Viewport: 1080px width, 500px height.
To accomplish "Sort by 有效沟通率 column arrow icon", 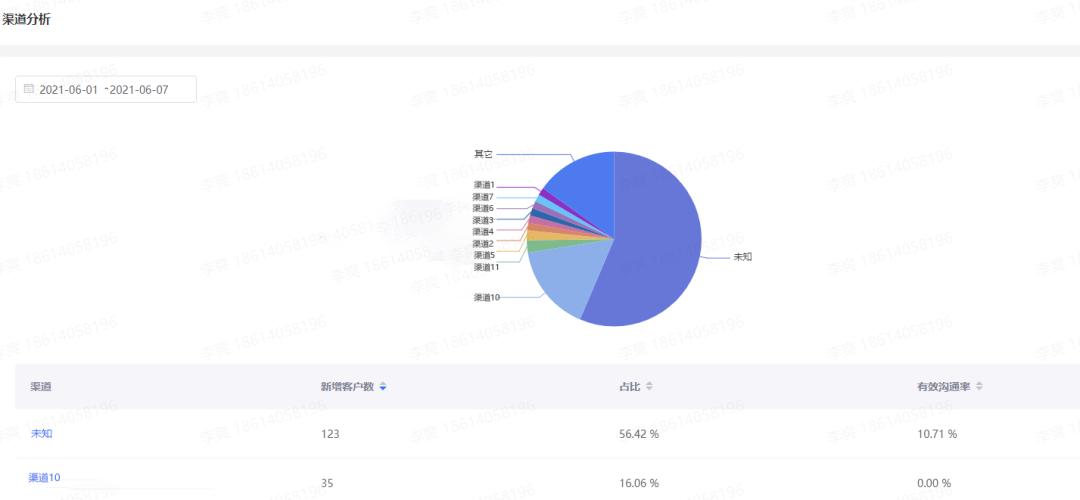I will tap(979, 387).
